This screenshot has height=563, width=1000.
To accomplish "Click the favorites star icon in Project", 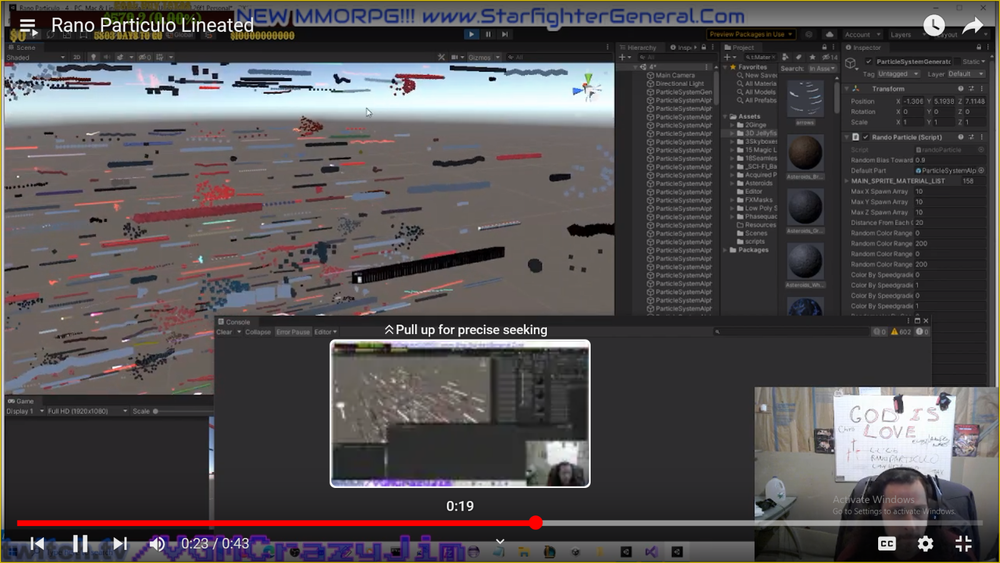I will click(x=812, y=57).
